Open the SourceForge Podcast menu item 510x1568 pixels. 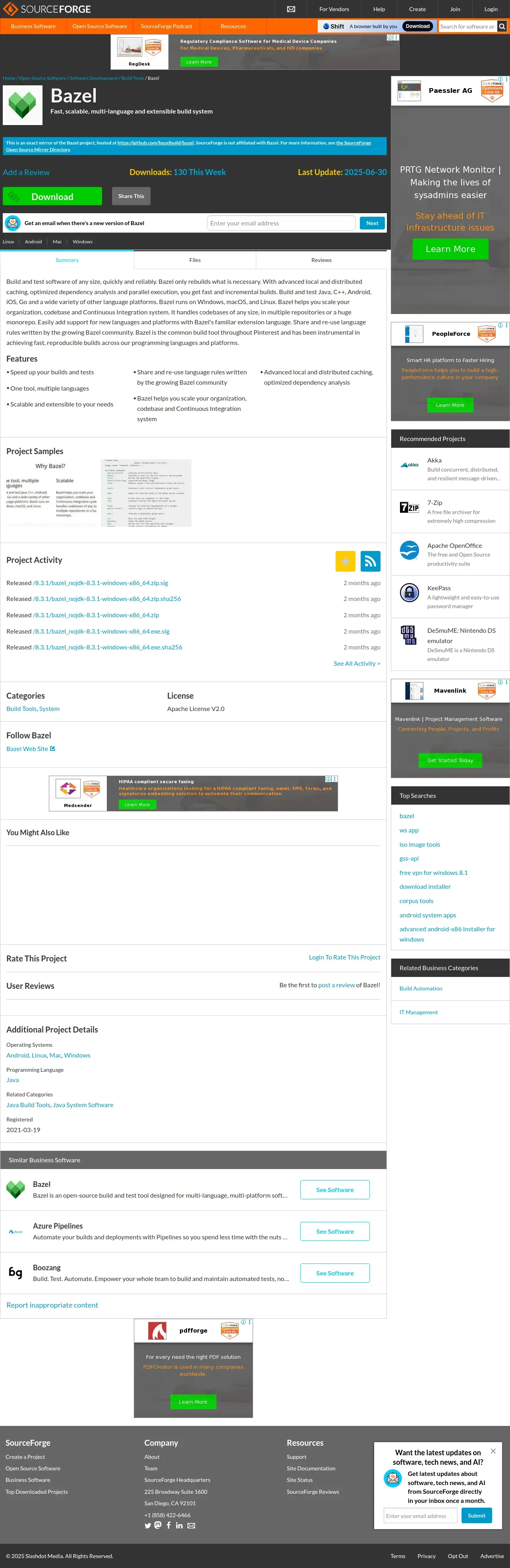[x=166, y=26]
